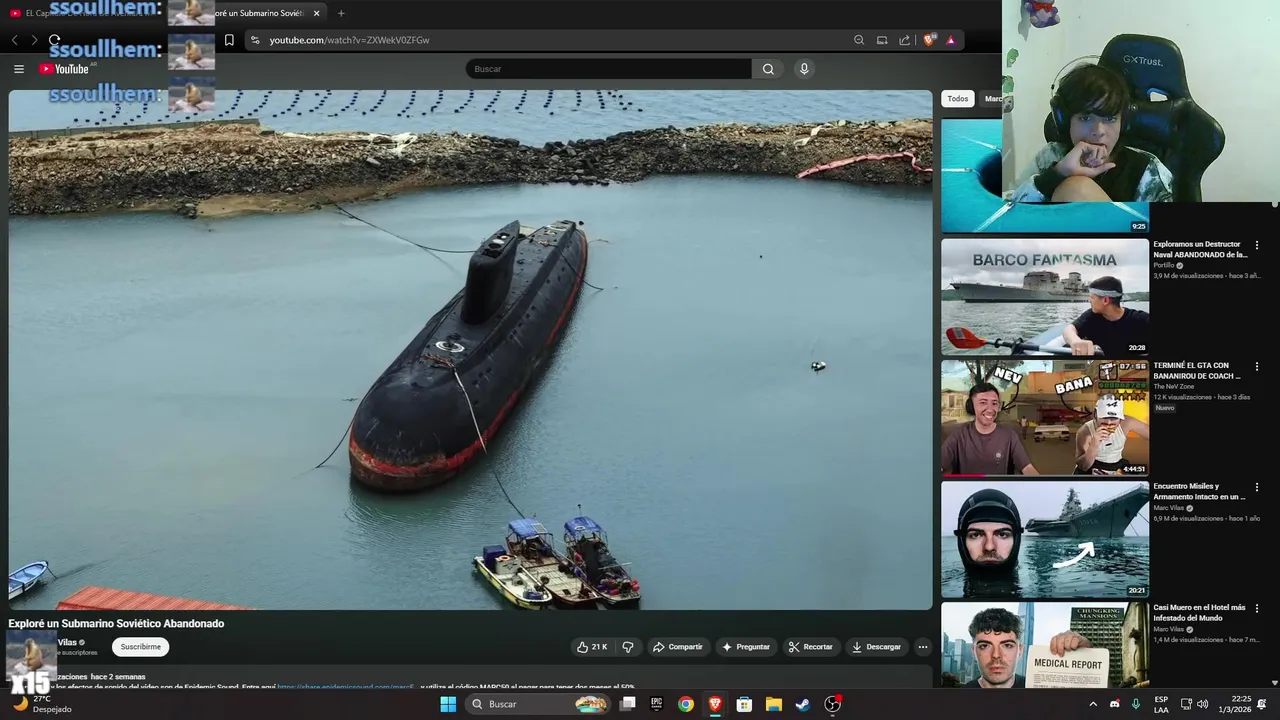
Task: Open the weather widget showing 27°C Despejado
Action: [42, 704]
